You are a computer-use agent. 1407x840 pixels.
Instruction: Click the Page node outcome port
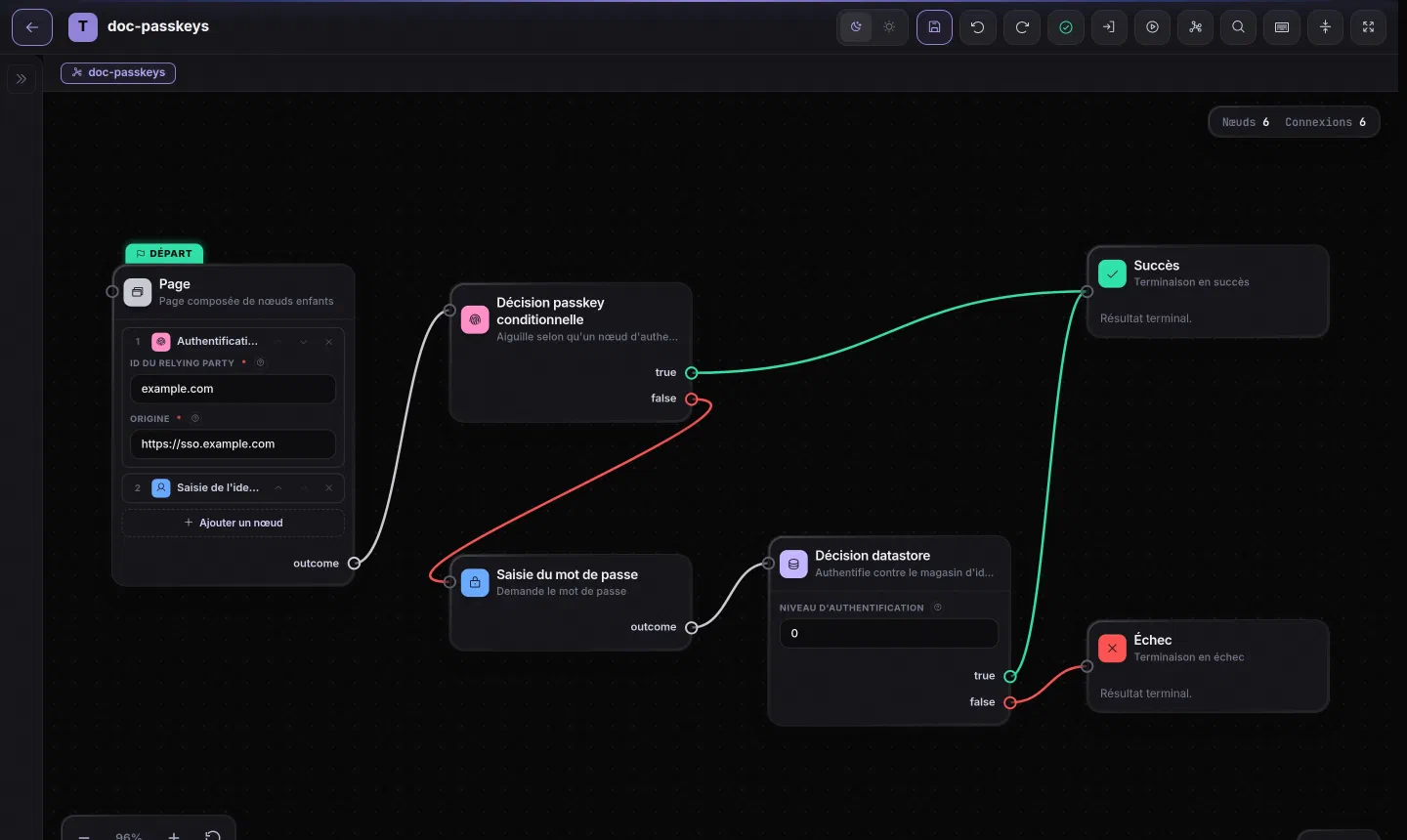(355, 563)
